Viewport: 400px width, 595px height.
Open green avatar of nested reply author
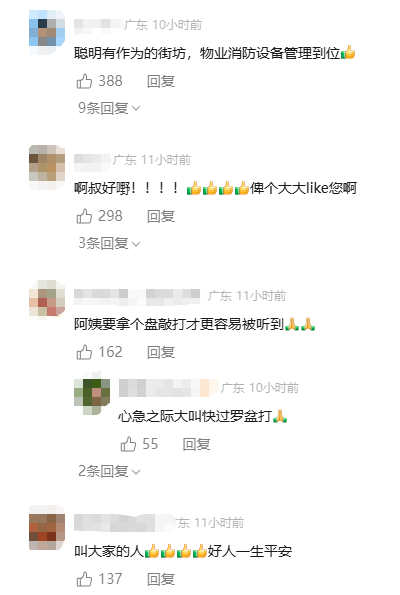tap(92, 396)
